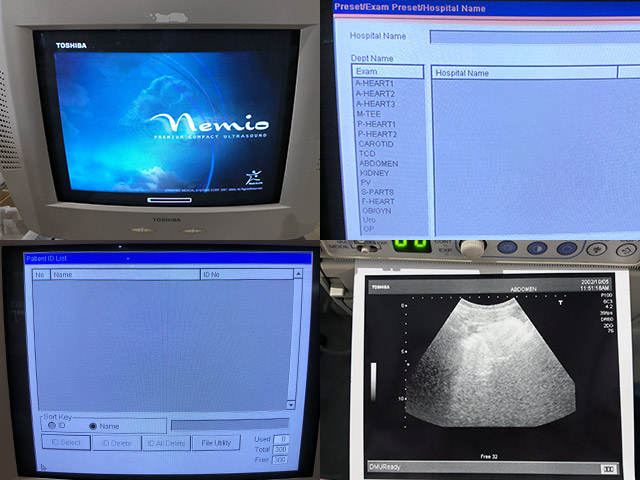Image resolution: width=640 pixels, height=480 pixels.
Task: Click the Hospital Name column header
Action: (x=524, y=73)
